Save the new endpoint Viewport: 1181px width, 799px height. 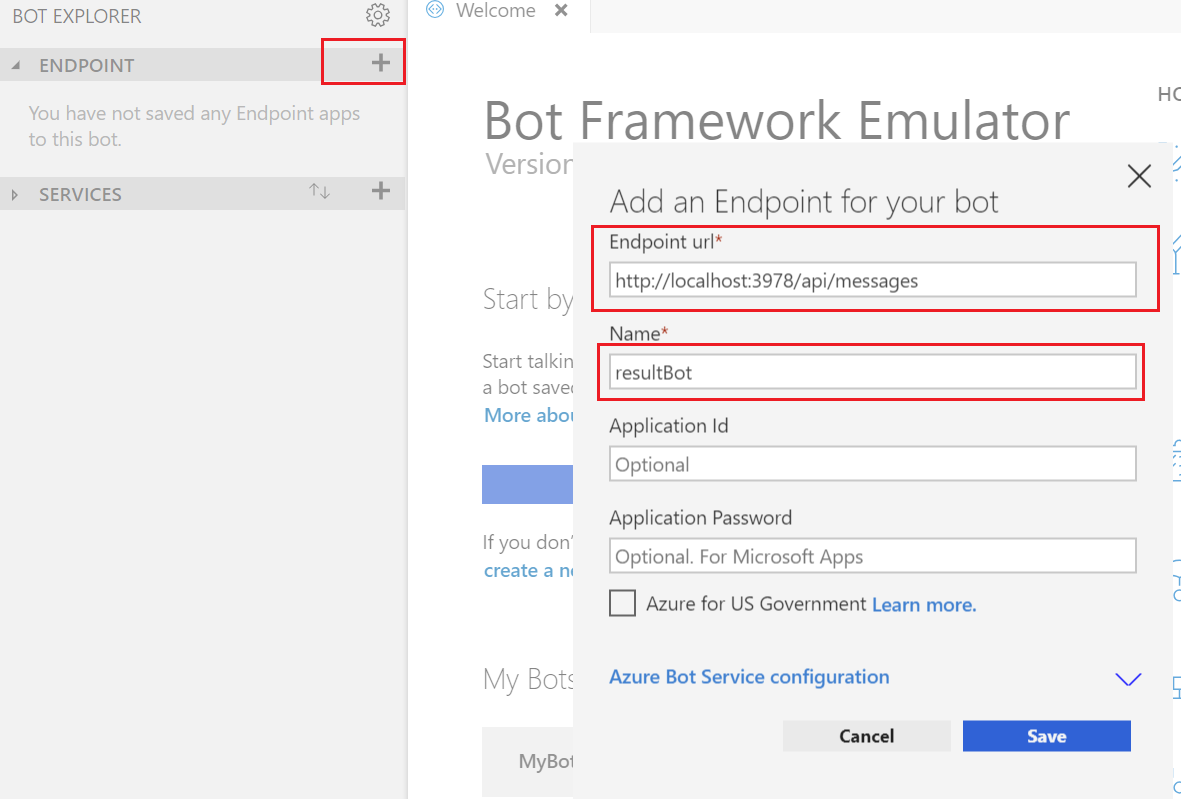(x=1046, y=736)
